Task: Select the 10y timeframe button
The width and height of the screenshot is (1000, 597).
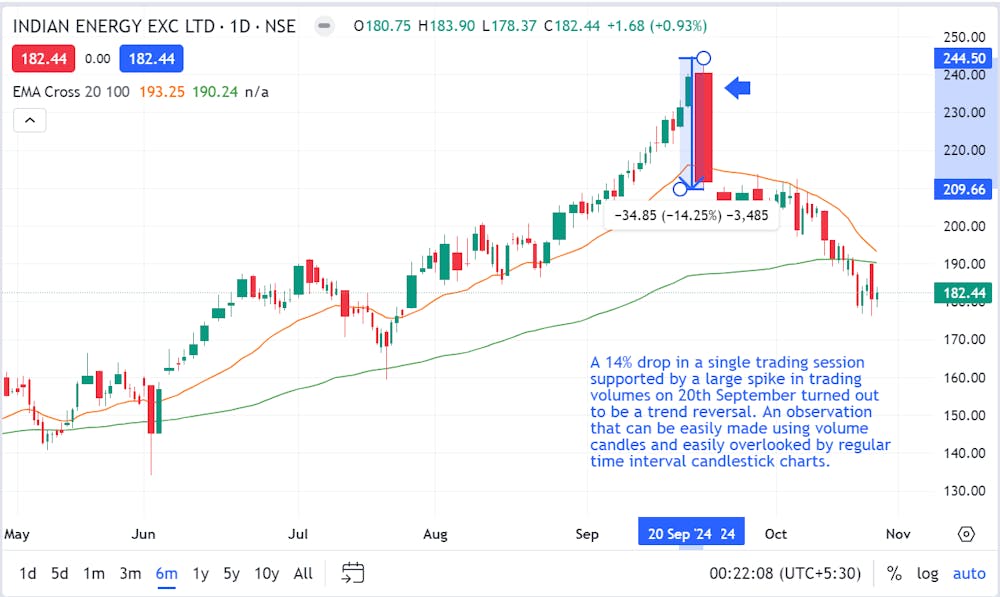Action: click(266, 573)
